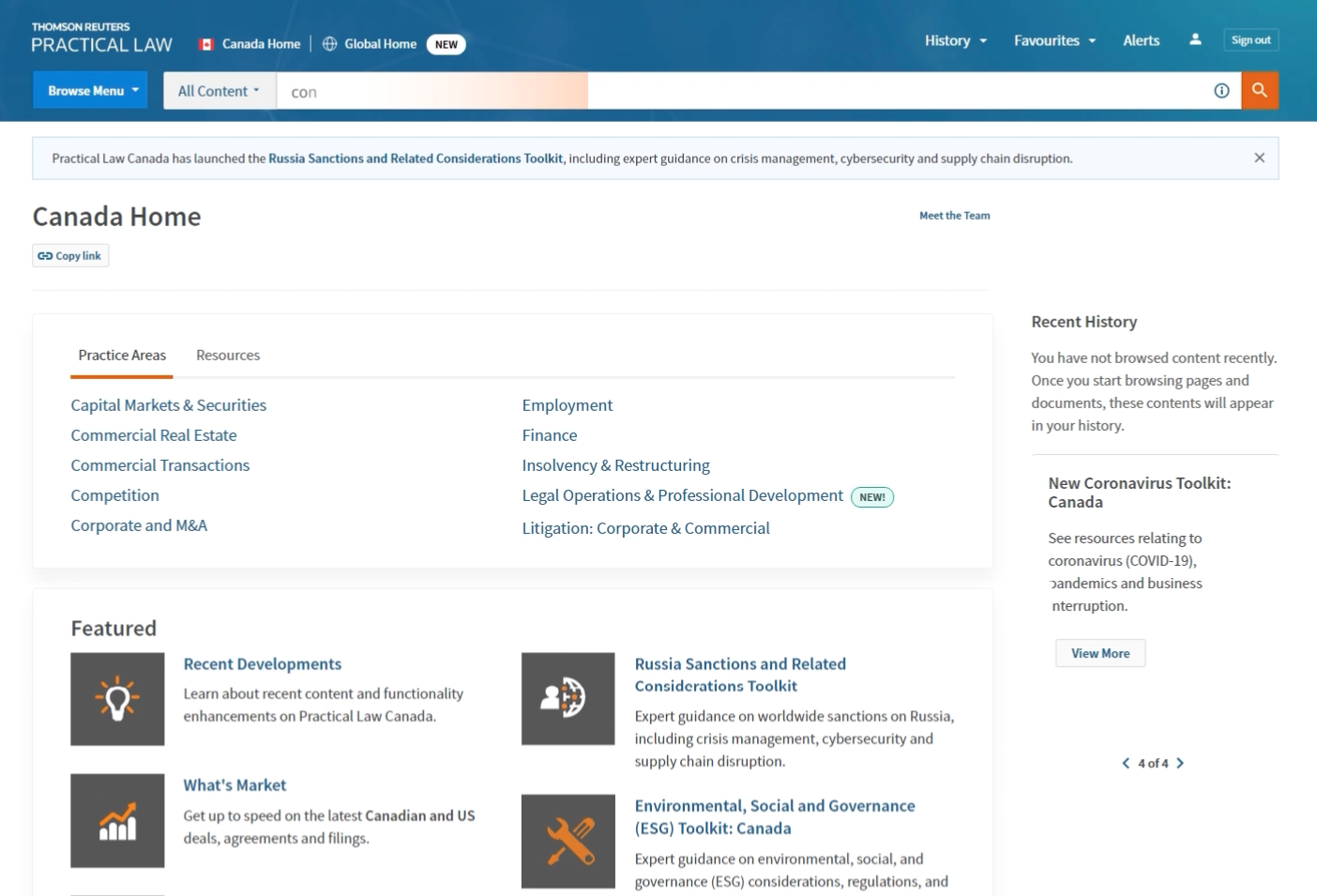Click the New Coronavirus Toolkit: Canada heading
1317x896 pixels.
[x=1140, y=493]
